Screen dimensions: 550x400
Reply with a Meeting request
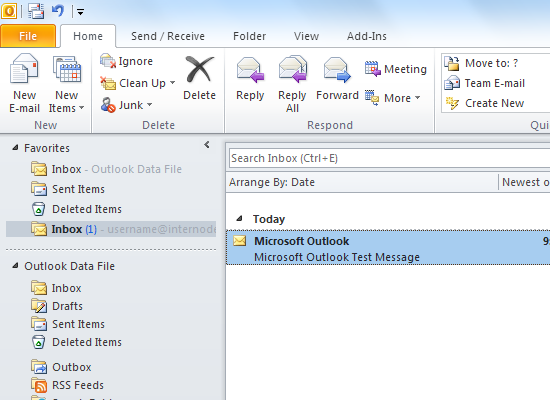pyautogui.click(x=396, y=69)
